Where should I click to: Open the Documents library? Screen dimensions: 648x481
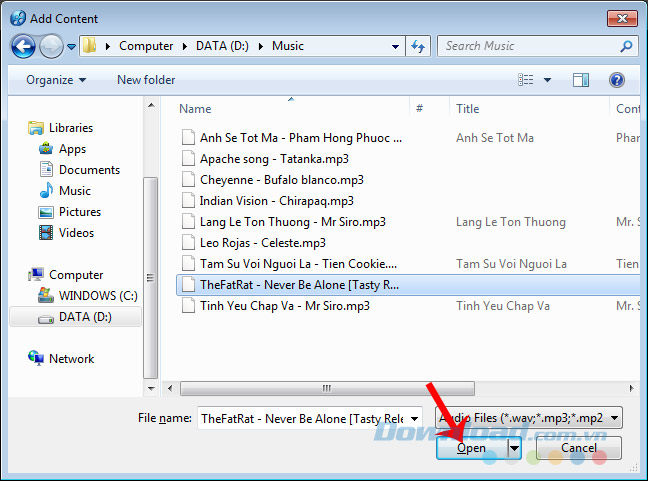[79, 169]
